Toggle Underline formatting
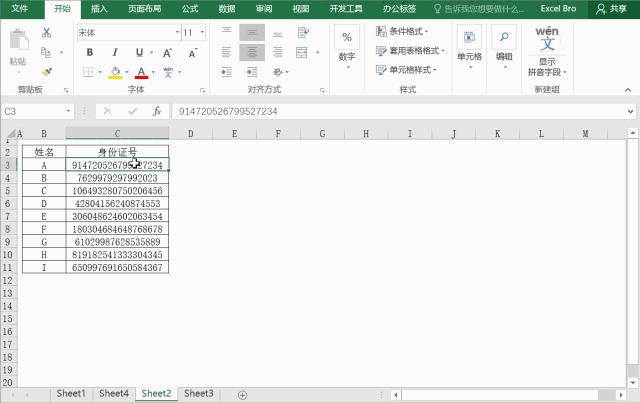640x403 pixels. click(140, 52)
